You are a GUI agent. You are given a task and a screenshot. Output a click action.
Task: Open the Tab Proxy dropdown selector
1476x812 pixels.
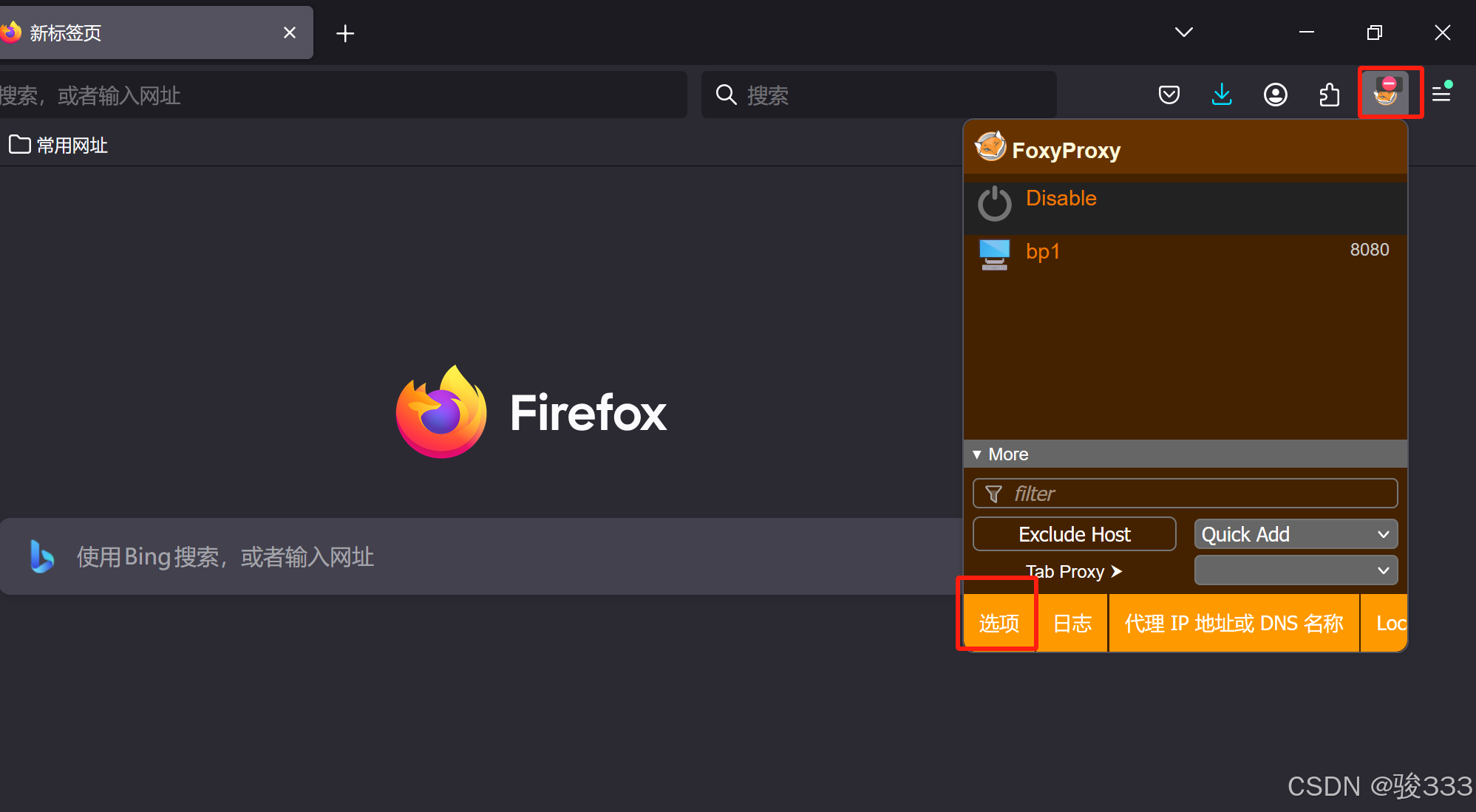pyautogui.click(x=1295, y=570)
